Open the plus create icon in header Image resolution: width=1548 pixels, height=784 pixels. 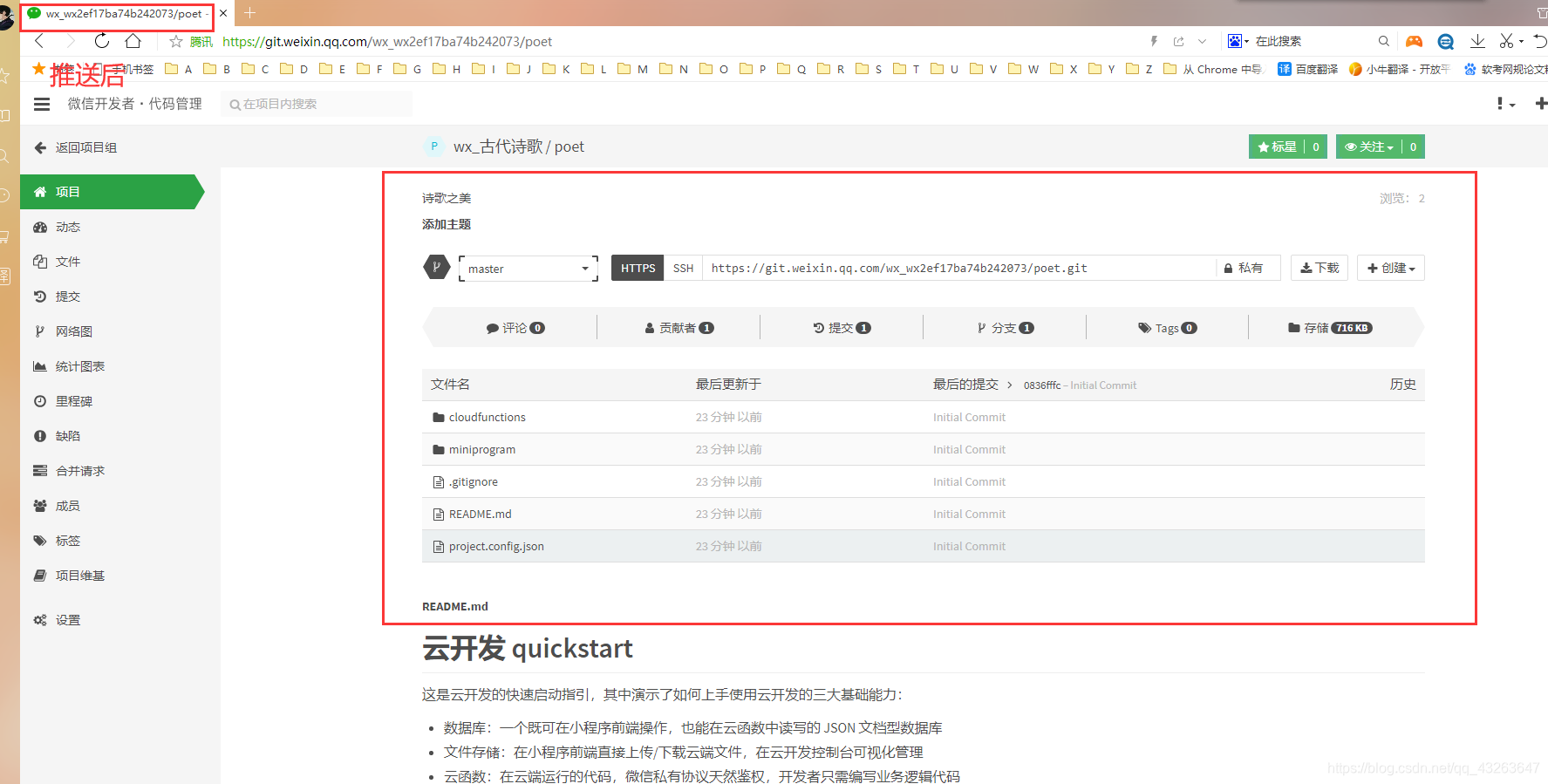[1540, 104]
